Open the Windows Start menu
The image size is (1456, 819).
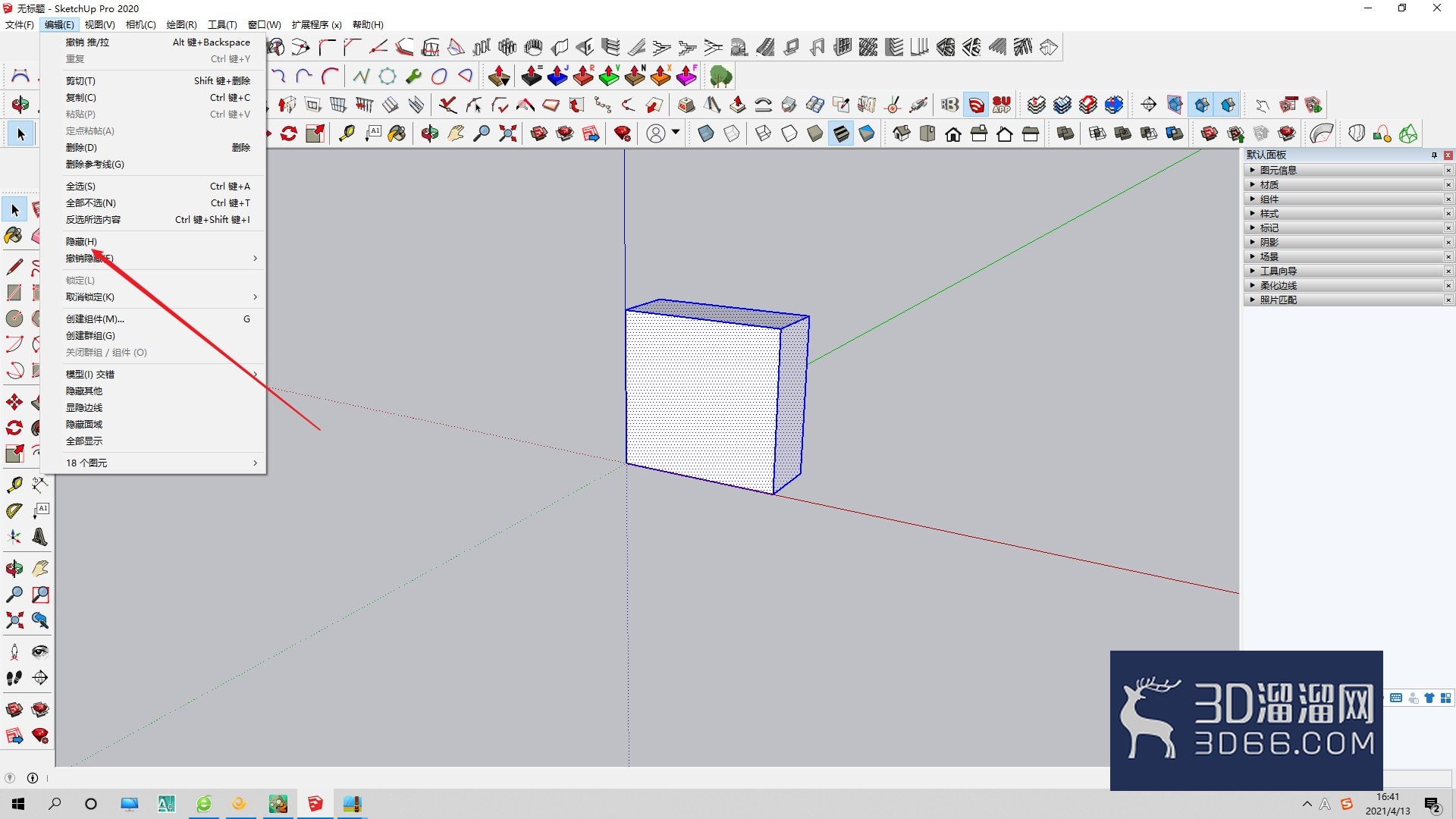coord(18,804)
